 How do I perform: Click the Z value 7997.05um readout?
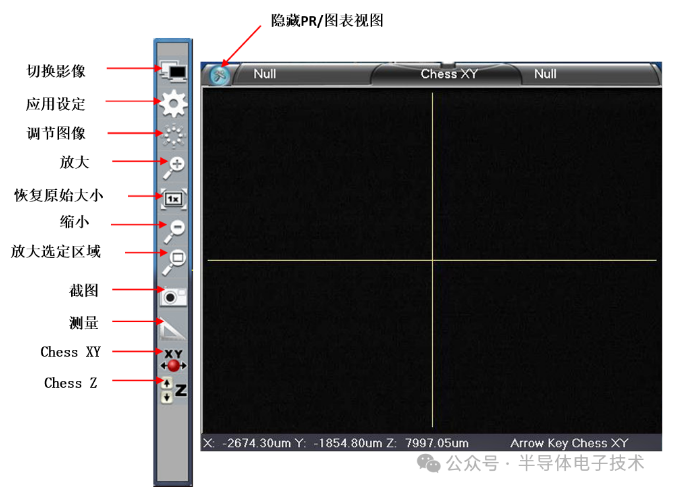427,443
